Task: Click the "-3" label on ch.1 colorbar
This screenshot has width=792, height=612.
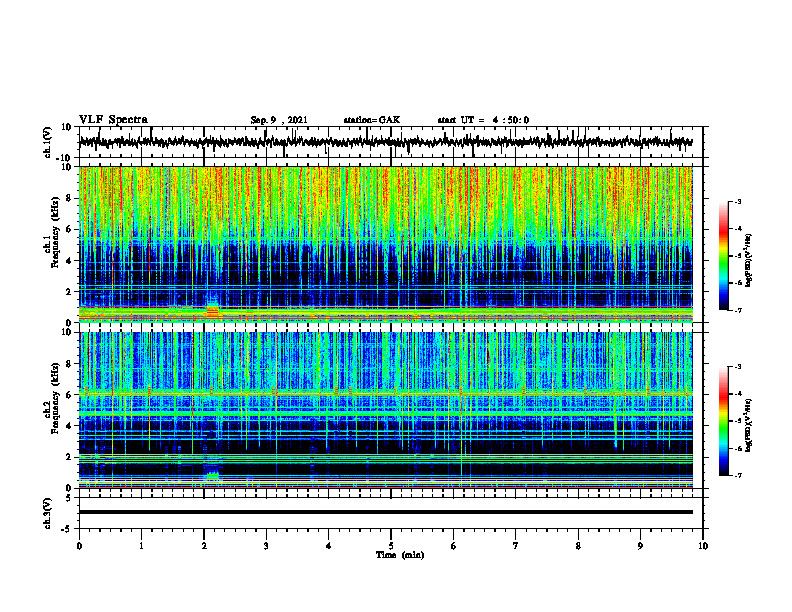Action: pyautogui.click(x=737, y=202)
